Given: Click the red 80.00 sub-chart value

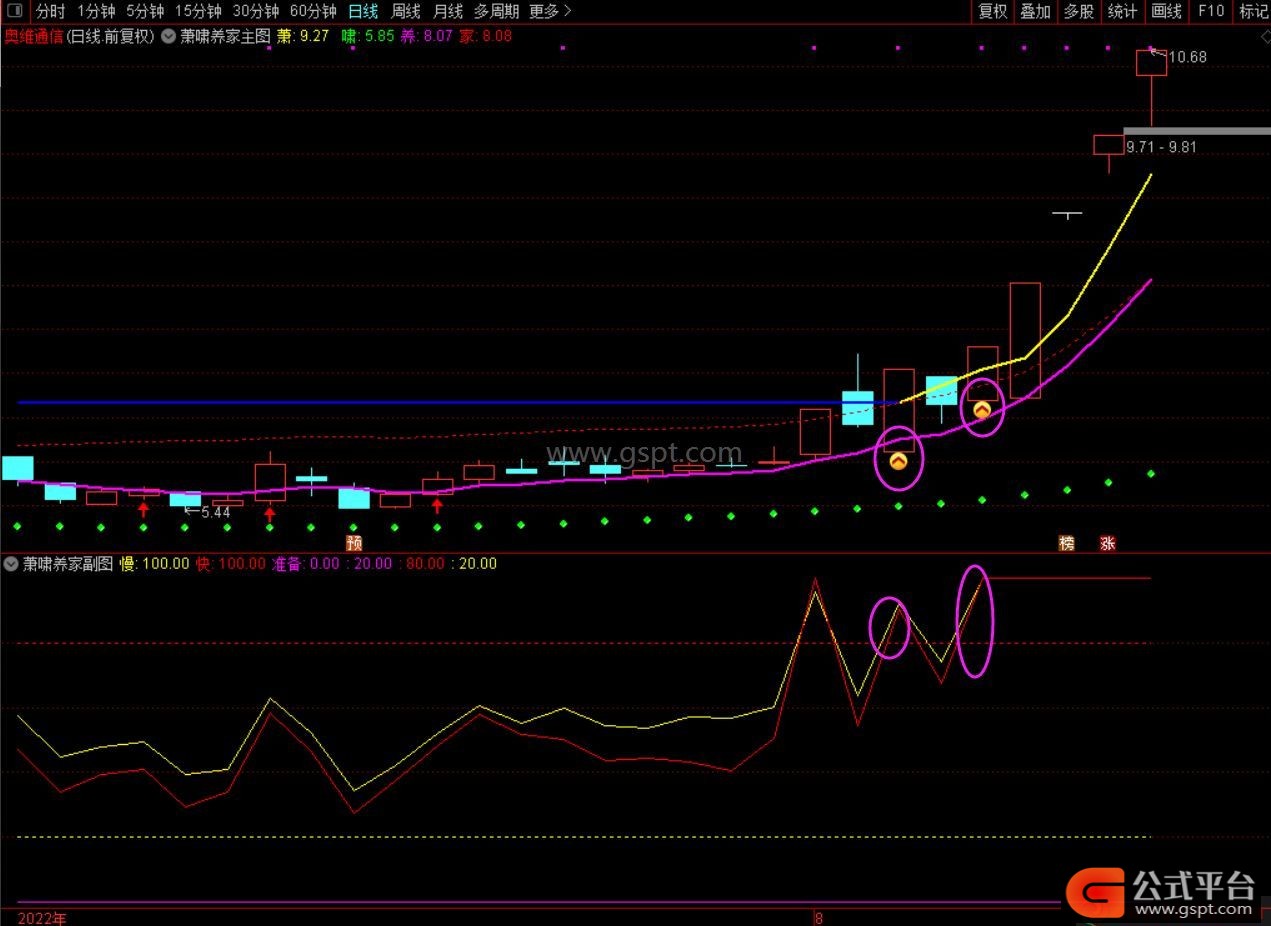Looking at the screenshot, I should (x=425, y=564).
